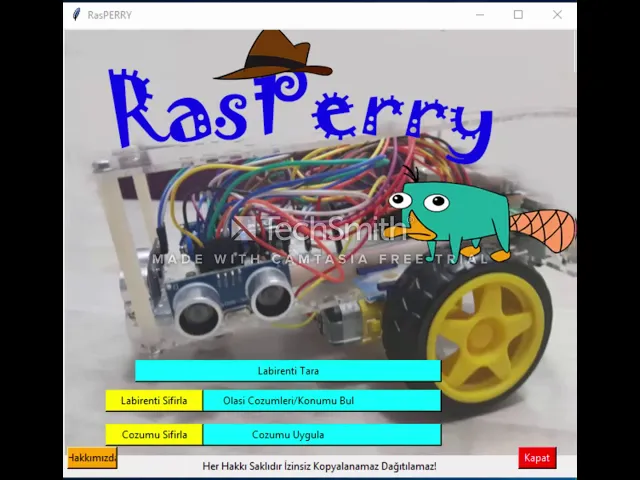Screen dimensions: 640x480
Task: Minimize the RasPERRY window
Action: click(x=480, y=15)
